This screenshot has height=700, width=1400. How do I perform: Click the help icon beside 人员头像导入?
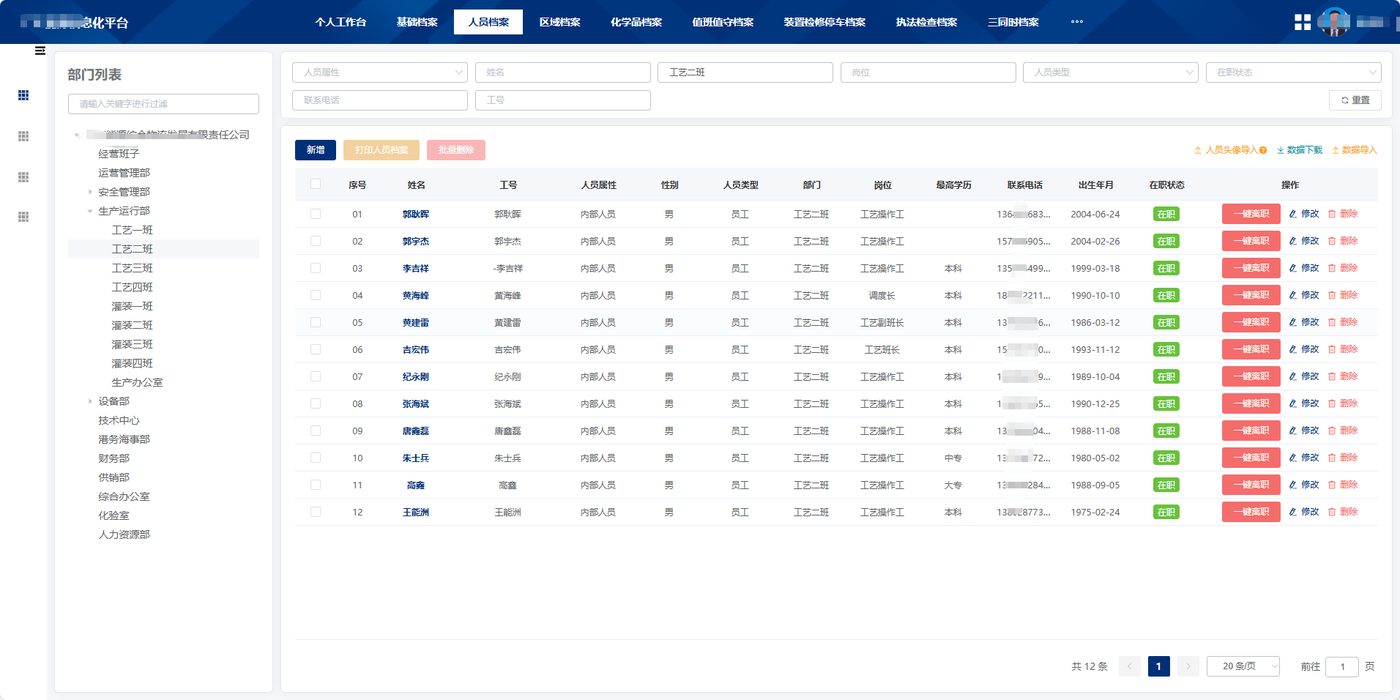tap(1263, 150)
